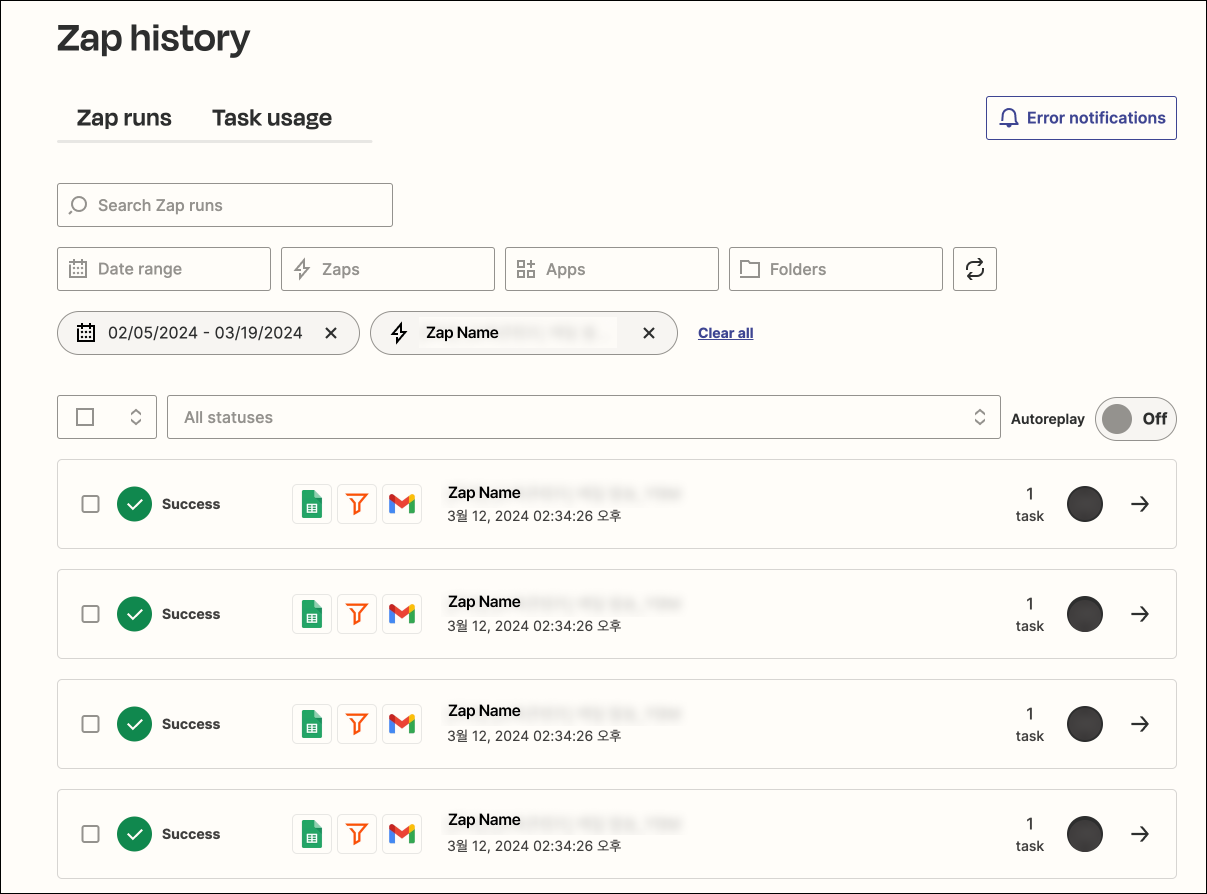This screenshot has width=1207, height=894.
Task: Click the Filter step icon in first run
Action: 357,504
